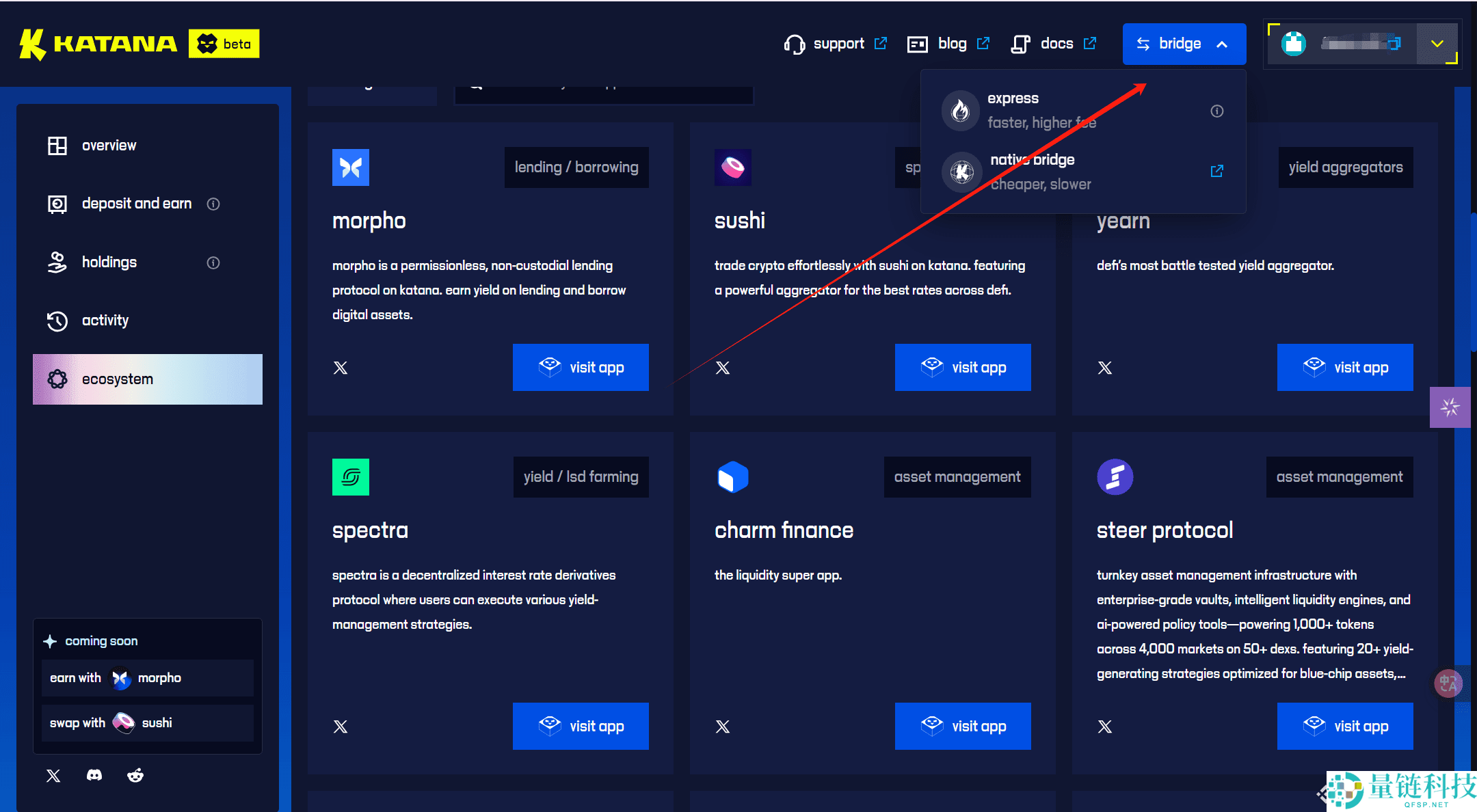Collapse the bridge dropdown button
This screenshot has width=1477, height=812.
[1184, 44]
